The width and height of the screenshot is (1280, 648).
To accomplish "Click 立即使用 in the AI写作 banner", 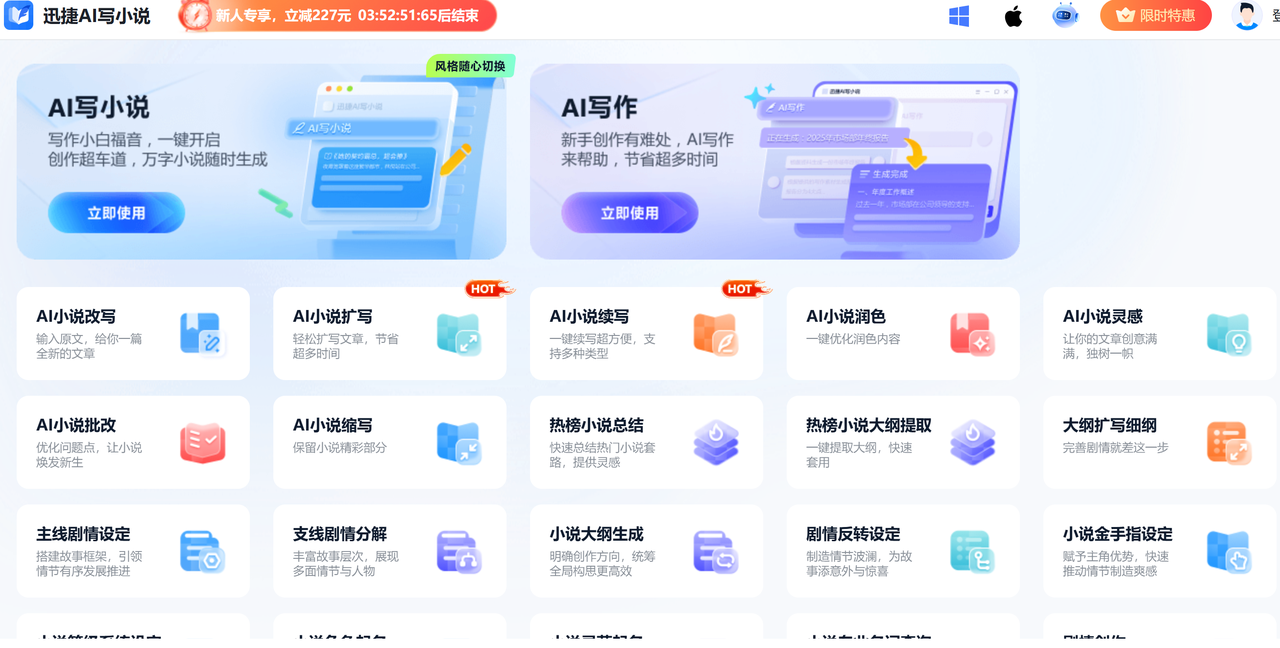I will tap(629, 213).
